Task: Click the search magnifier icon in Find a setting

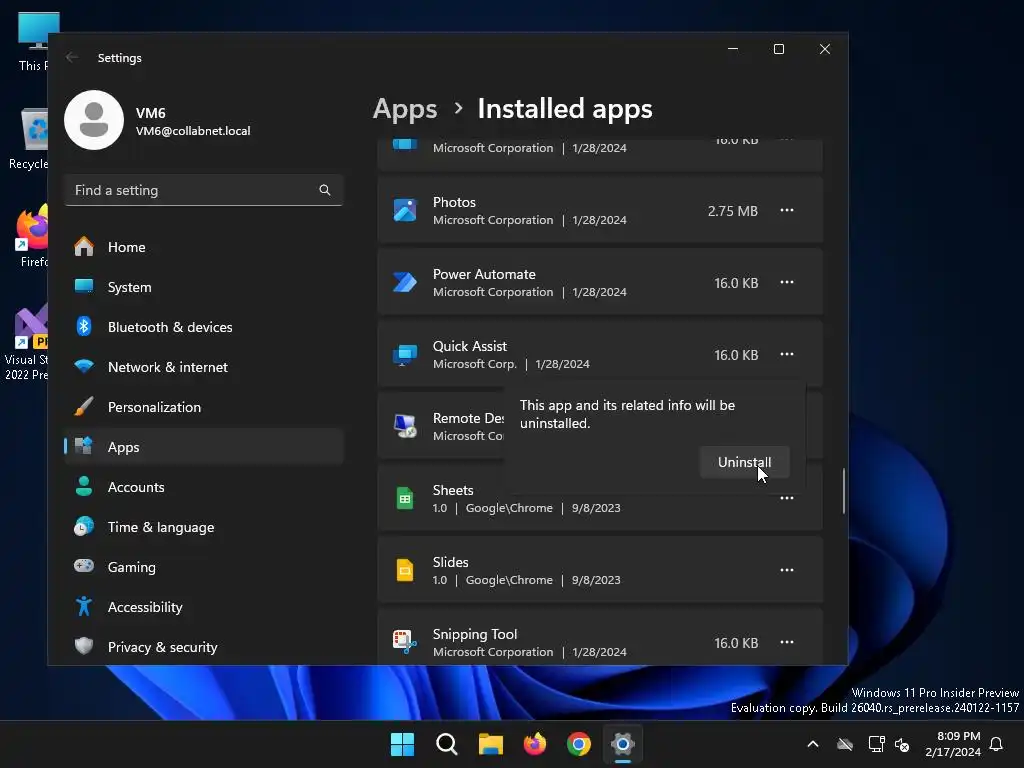Action: point(325,190)
